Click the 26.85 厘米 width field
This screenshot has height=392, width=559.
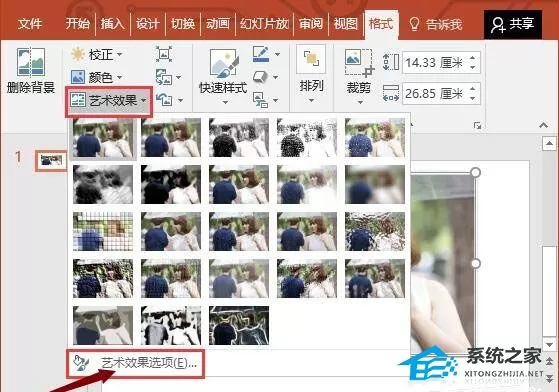[x=435, y=94]
